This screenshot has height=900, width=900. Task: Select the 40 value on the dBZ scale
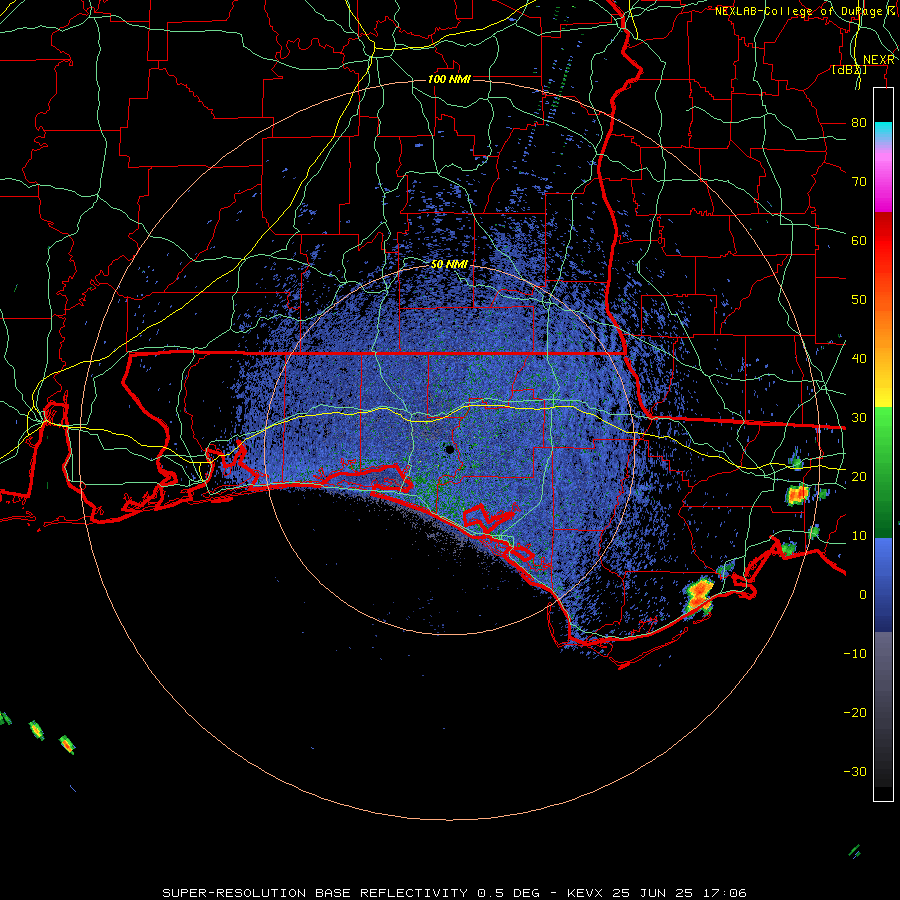(859, 358)
